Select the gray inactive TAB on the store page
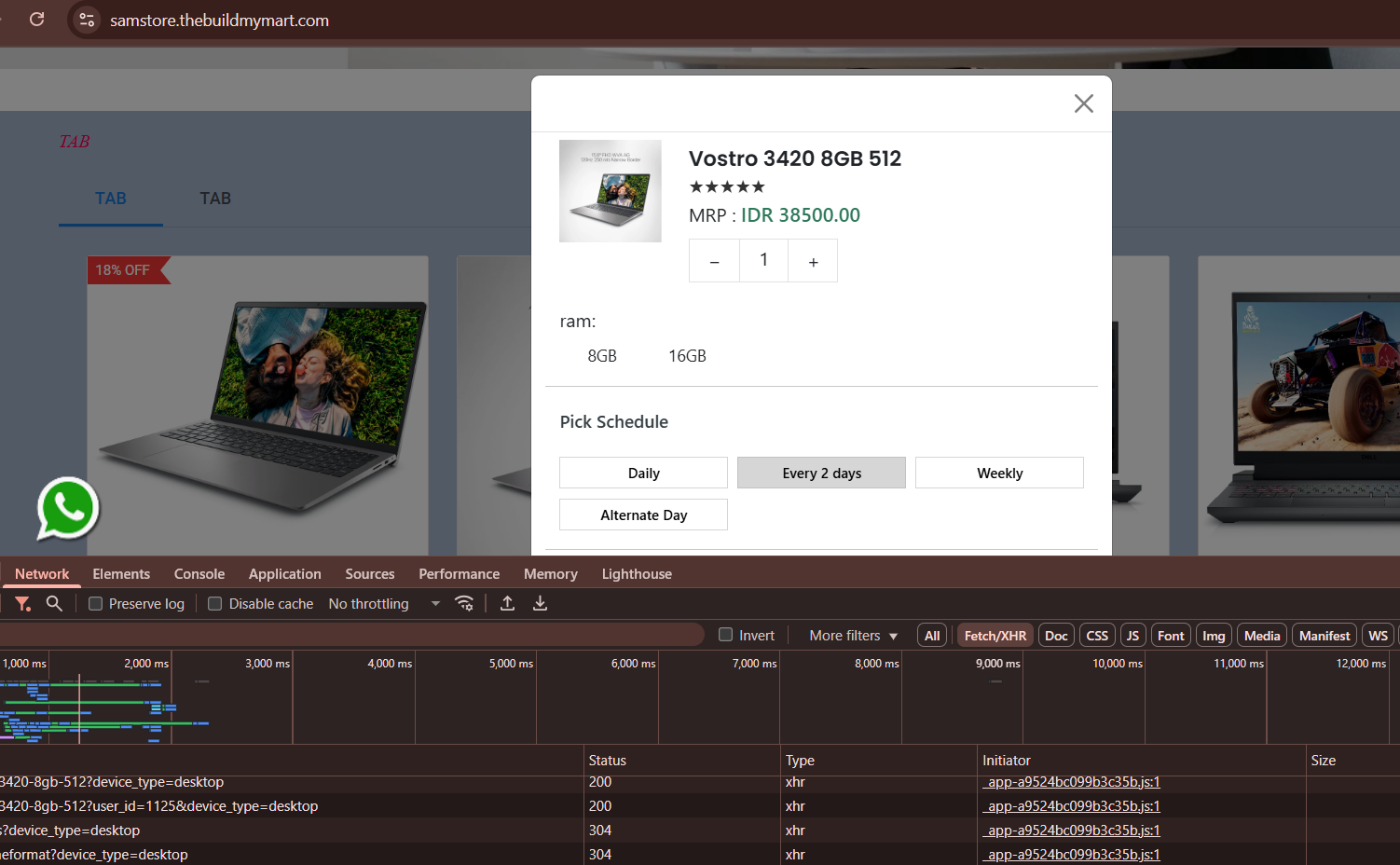Screen dimensions: 1400x865 (215, 199)
